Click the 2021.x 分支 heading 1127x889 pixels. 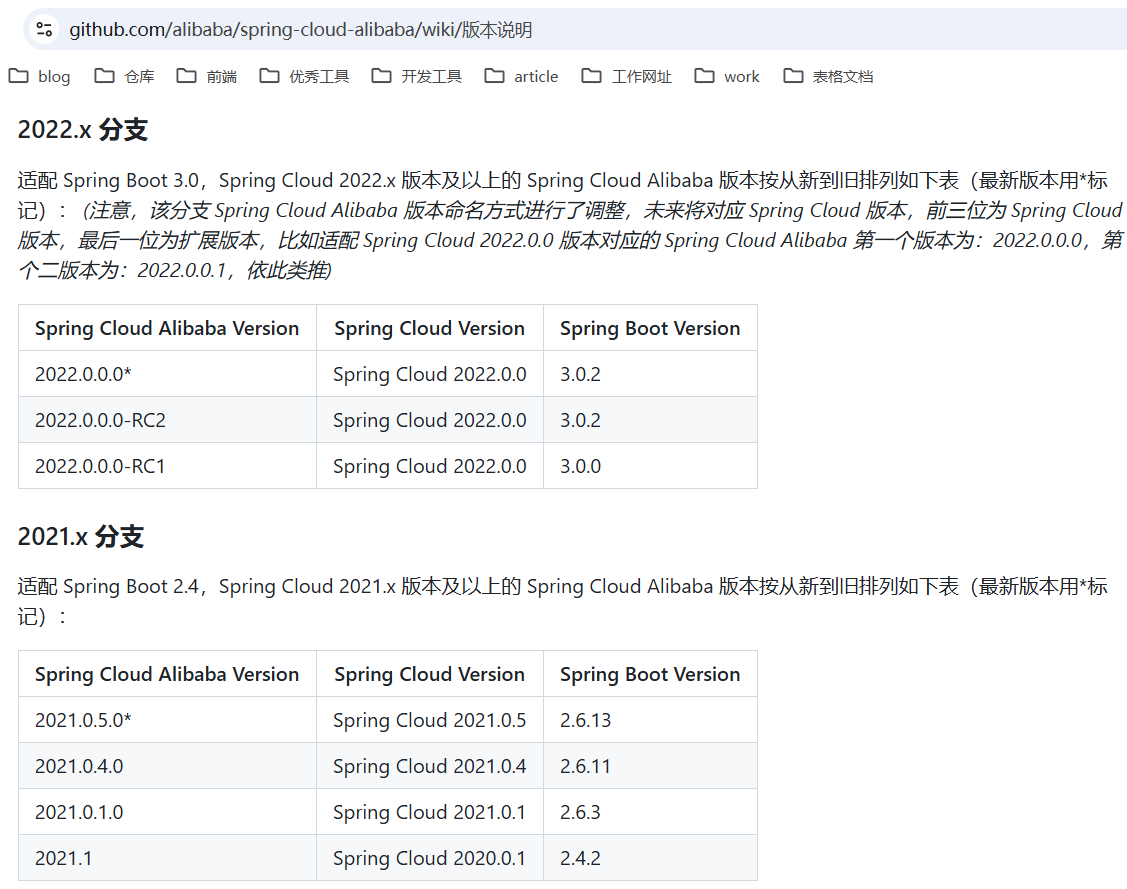[81, 537]
